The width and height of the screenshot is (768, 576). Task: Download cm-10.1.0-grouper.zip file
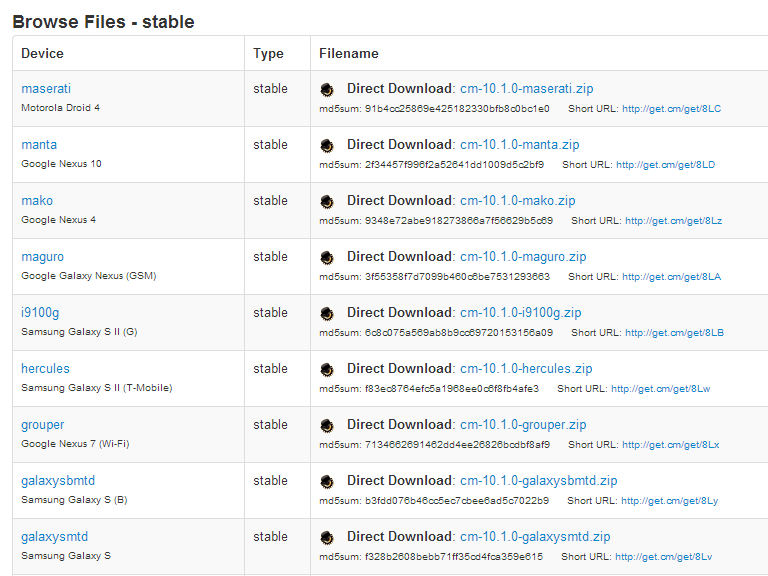pyautogui.click(x=523, y=425)
